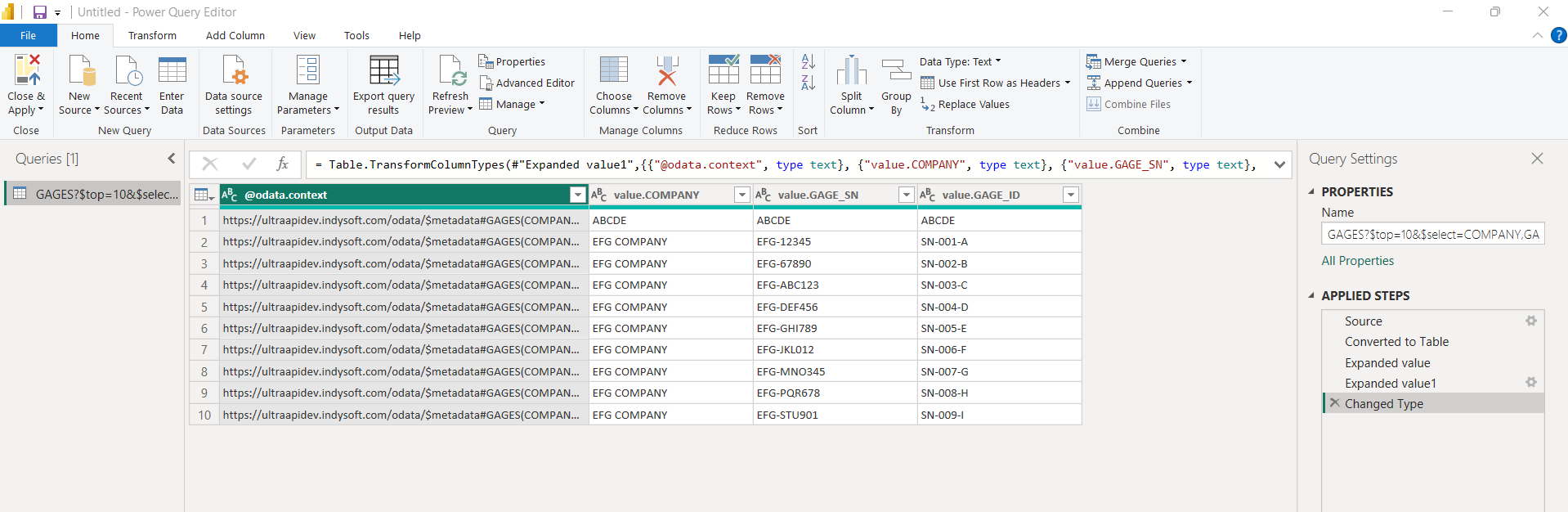1568x512 pixels.
Task: Select the Converted to Table step
Action: pos(1396,342)
